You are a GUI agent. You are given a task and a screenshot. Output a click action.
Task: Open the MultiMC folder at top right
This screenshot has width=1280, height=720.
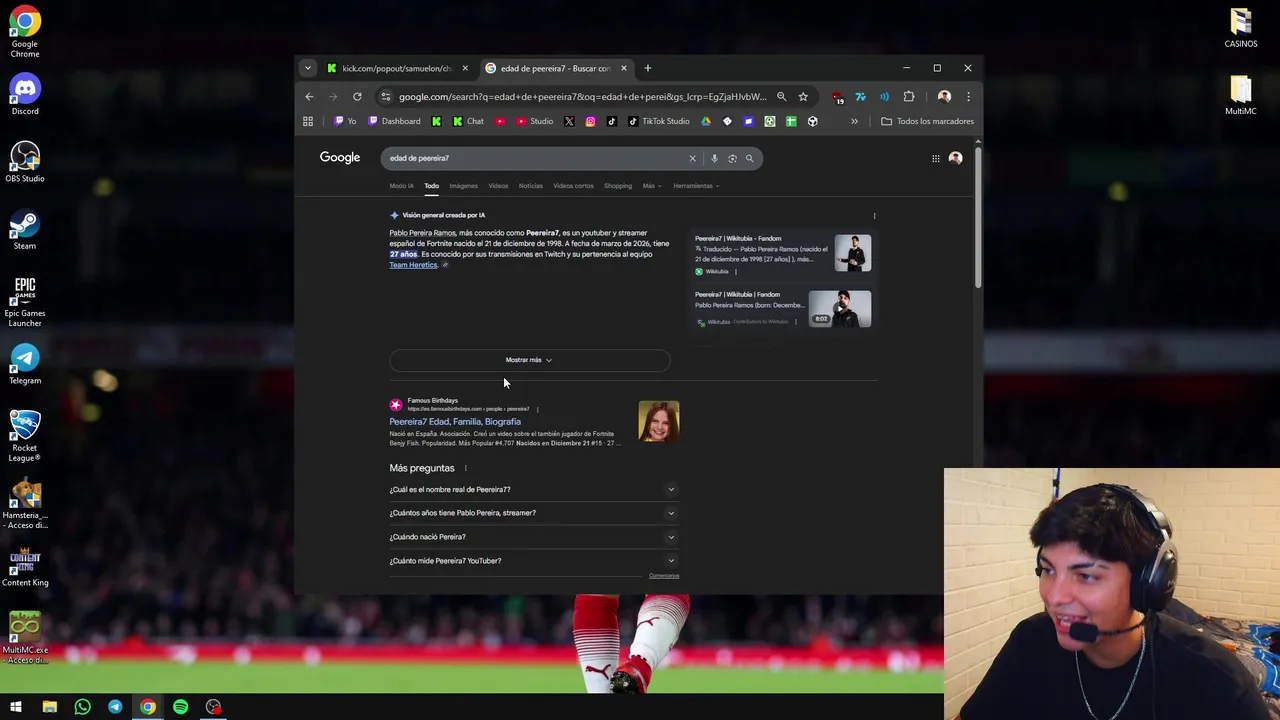point(1241,95)
